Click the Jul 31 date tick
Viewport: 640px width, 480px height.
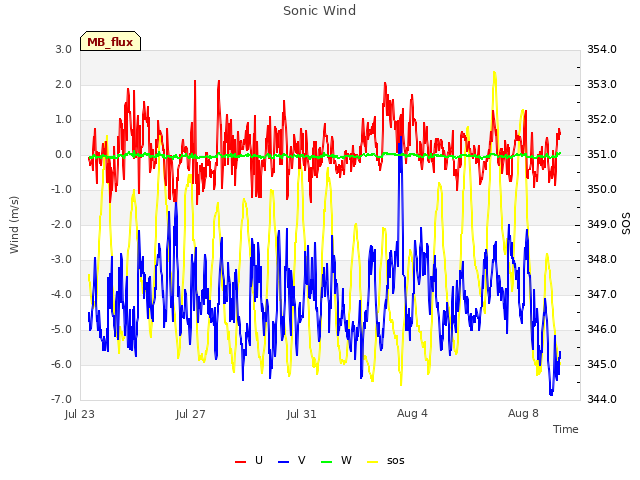(302, 414)
